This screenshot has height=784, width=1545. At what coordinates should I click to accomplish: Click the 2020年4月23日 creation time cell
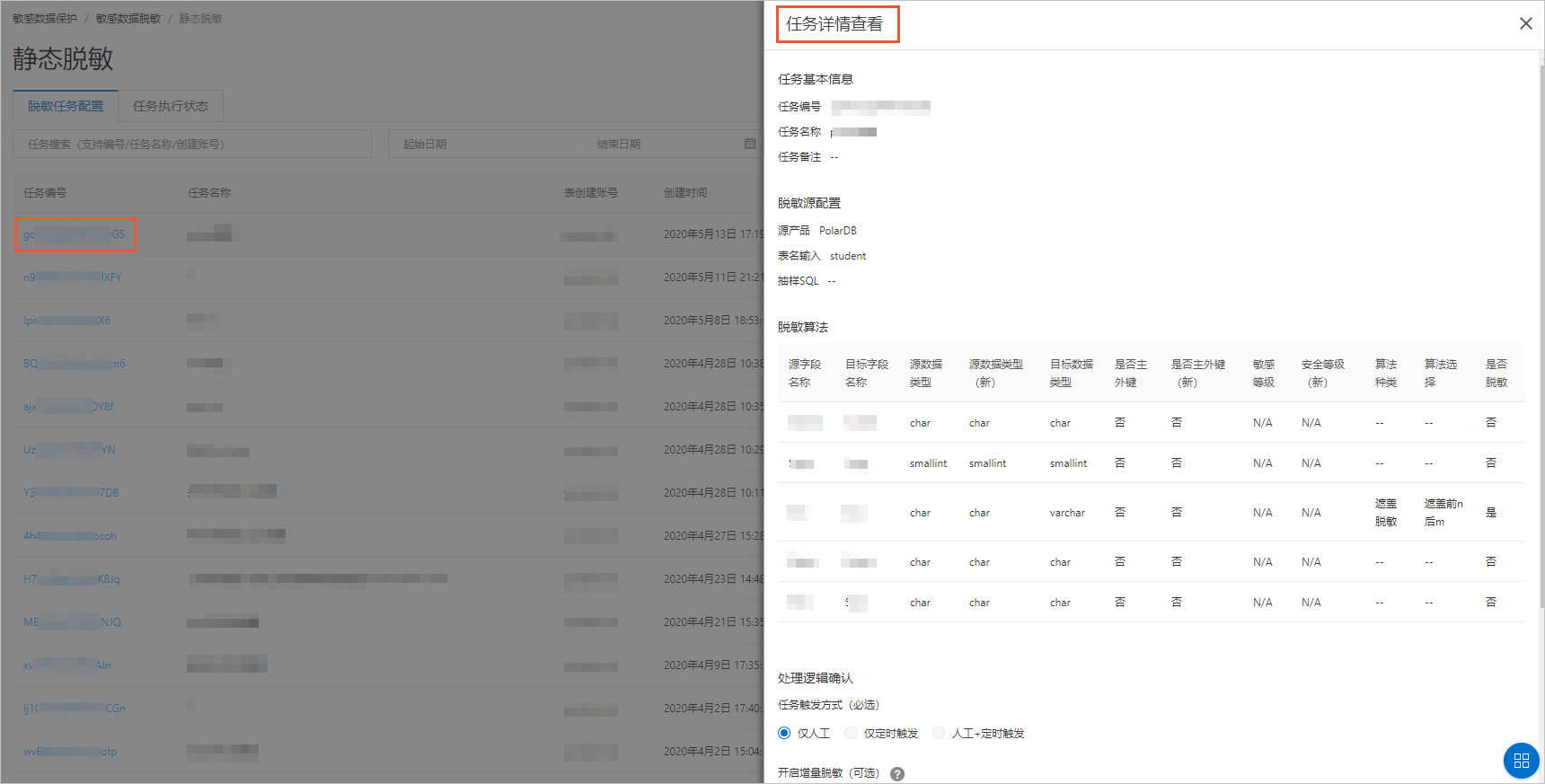click(713, 579)
